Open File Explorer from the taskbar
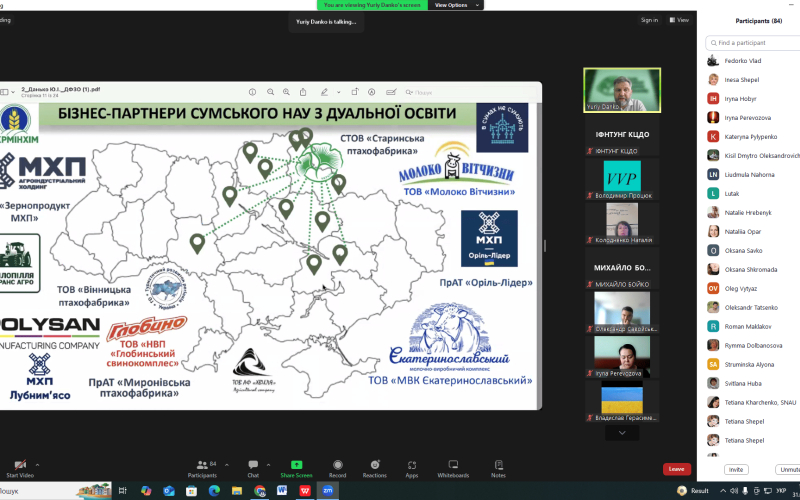 coord(237,491)
